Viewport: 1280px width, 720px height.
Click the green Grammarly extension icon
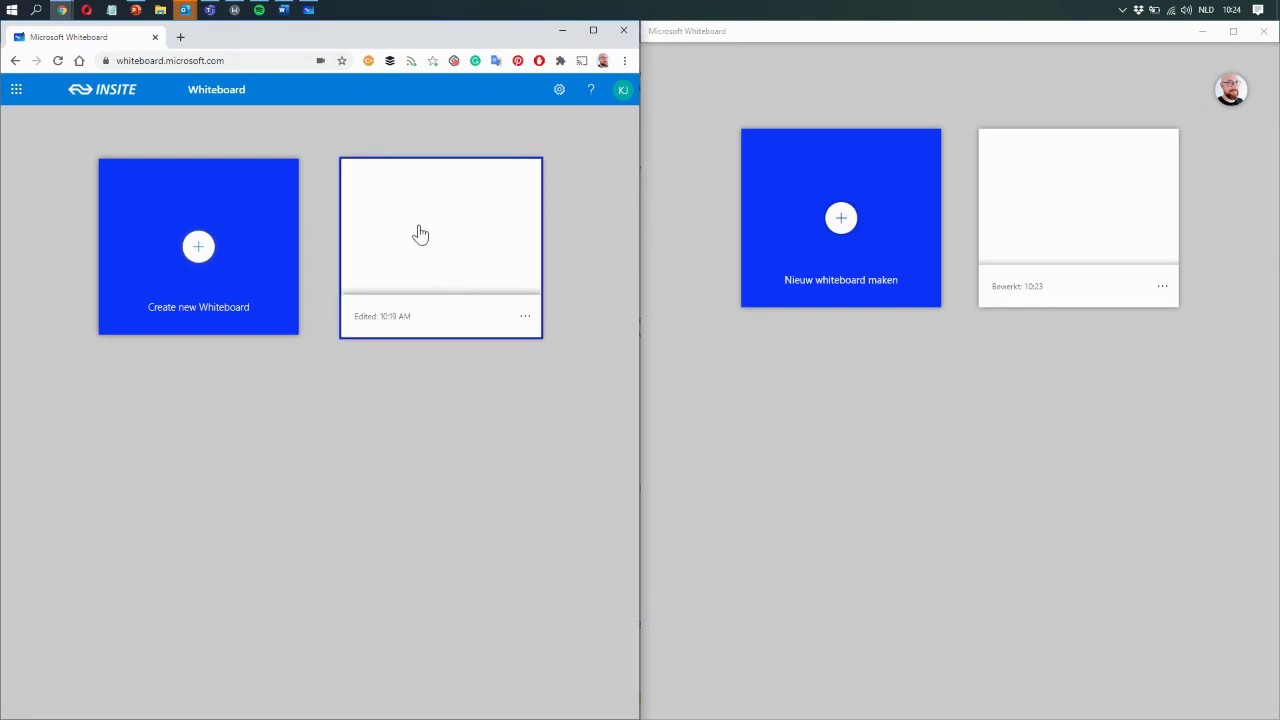tap(475, 61)
